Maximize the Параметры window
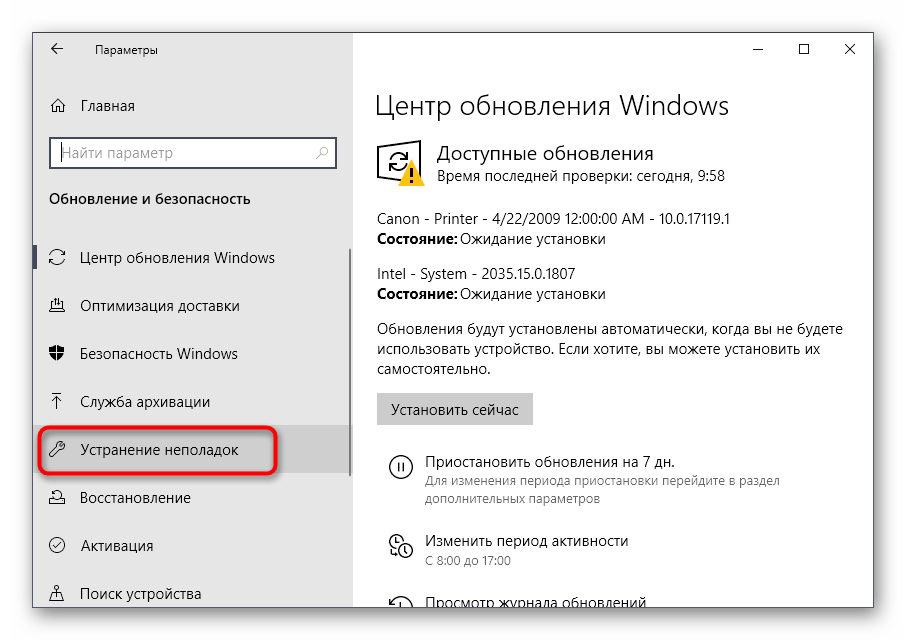 804,49
